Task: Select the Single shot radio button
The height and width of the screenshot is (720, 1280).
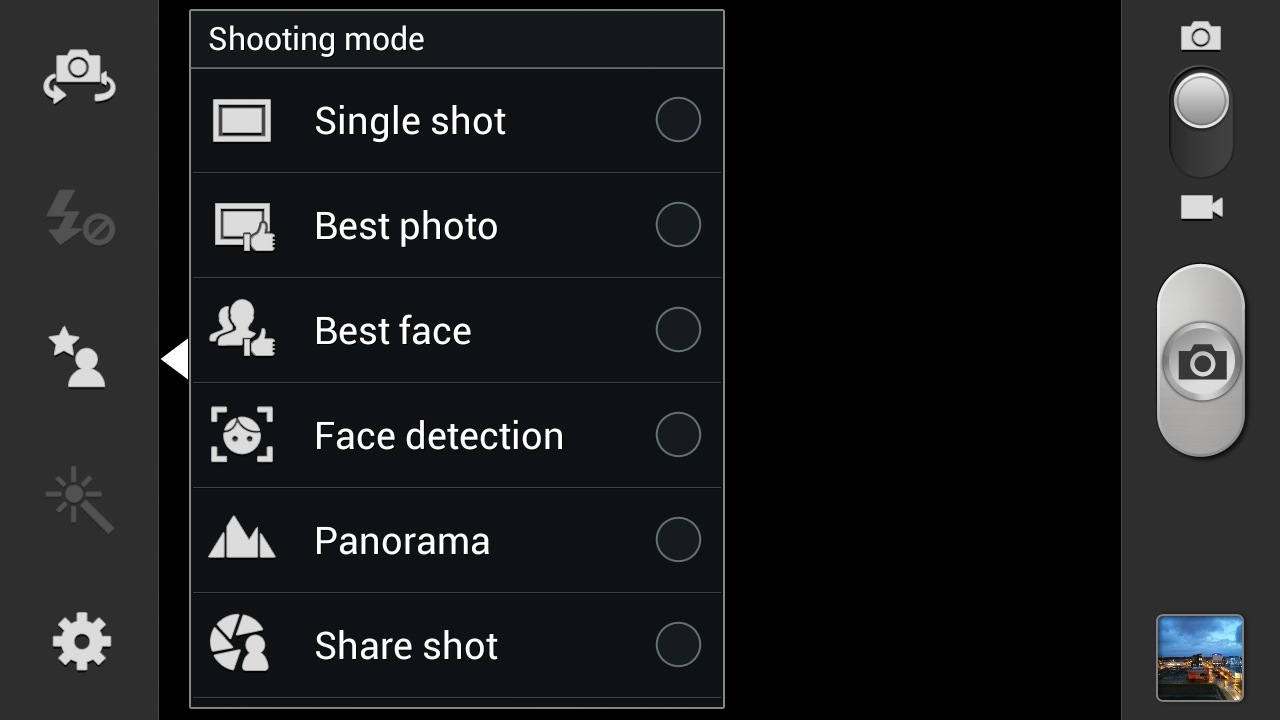Action: 678,120
